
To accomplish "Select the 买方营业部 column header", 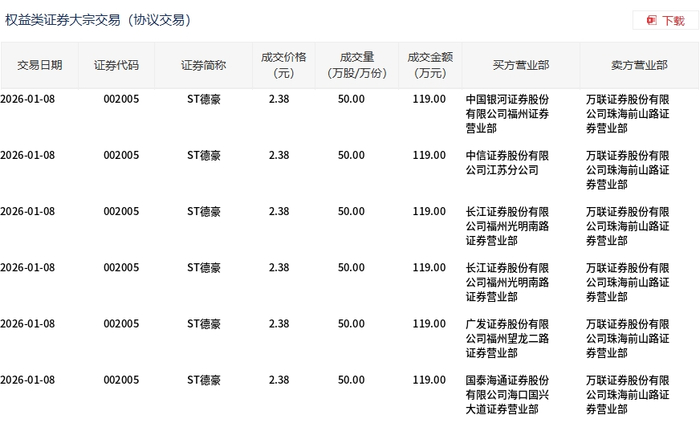I will click(x=521, y=65).
